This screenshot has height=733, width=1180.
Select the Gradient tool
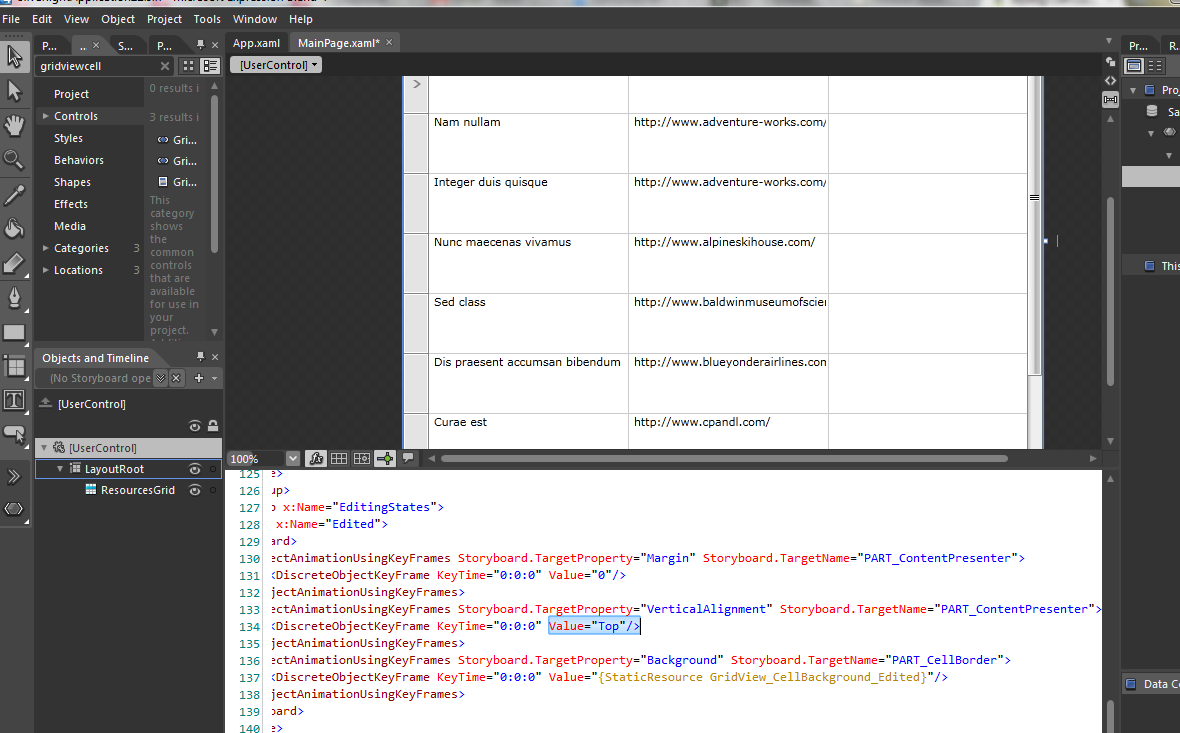[x=14, y=263]
